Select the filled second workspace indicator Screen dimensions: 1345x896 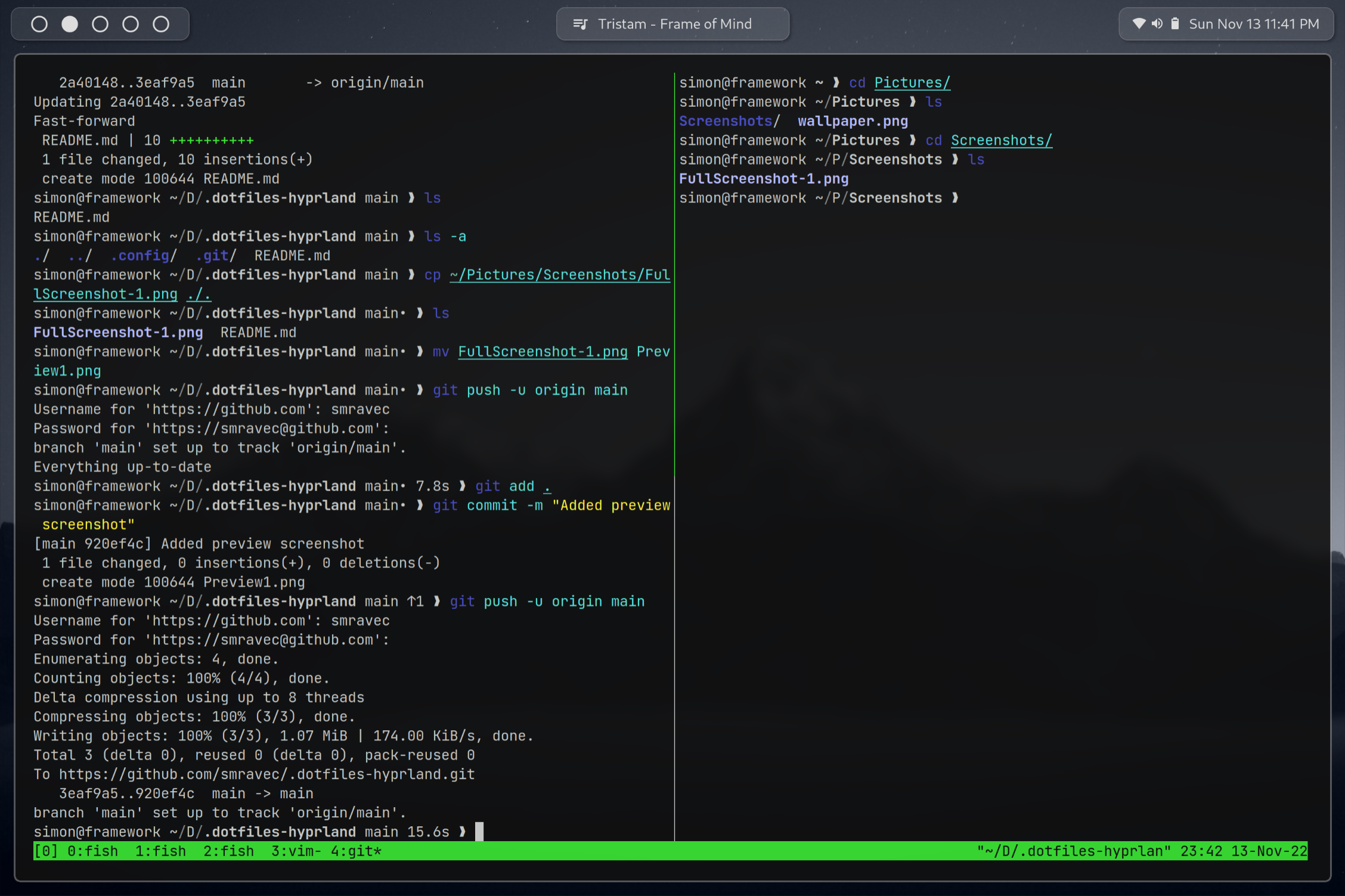coord(70,24)
